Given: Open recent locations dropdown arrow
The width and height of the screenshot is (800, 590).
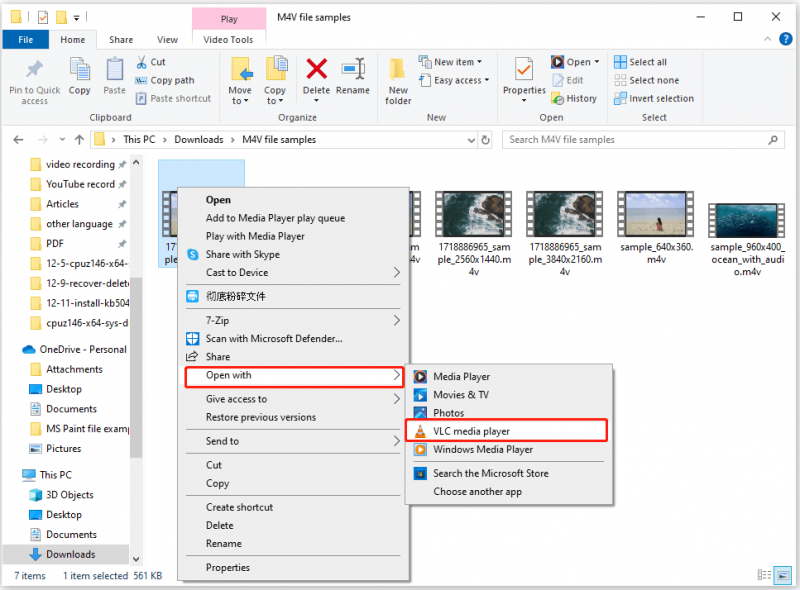Looking at the screenshot, I should [62, 139].
